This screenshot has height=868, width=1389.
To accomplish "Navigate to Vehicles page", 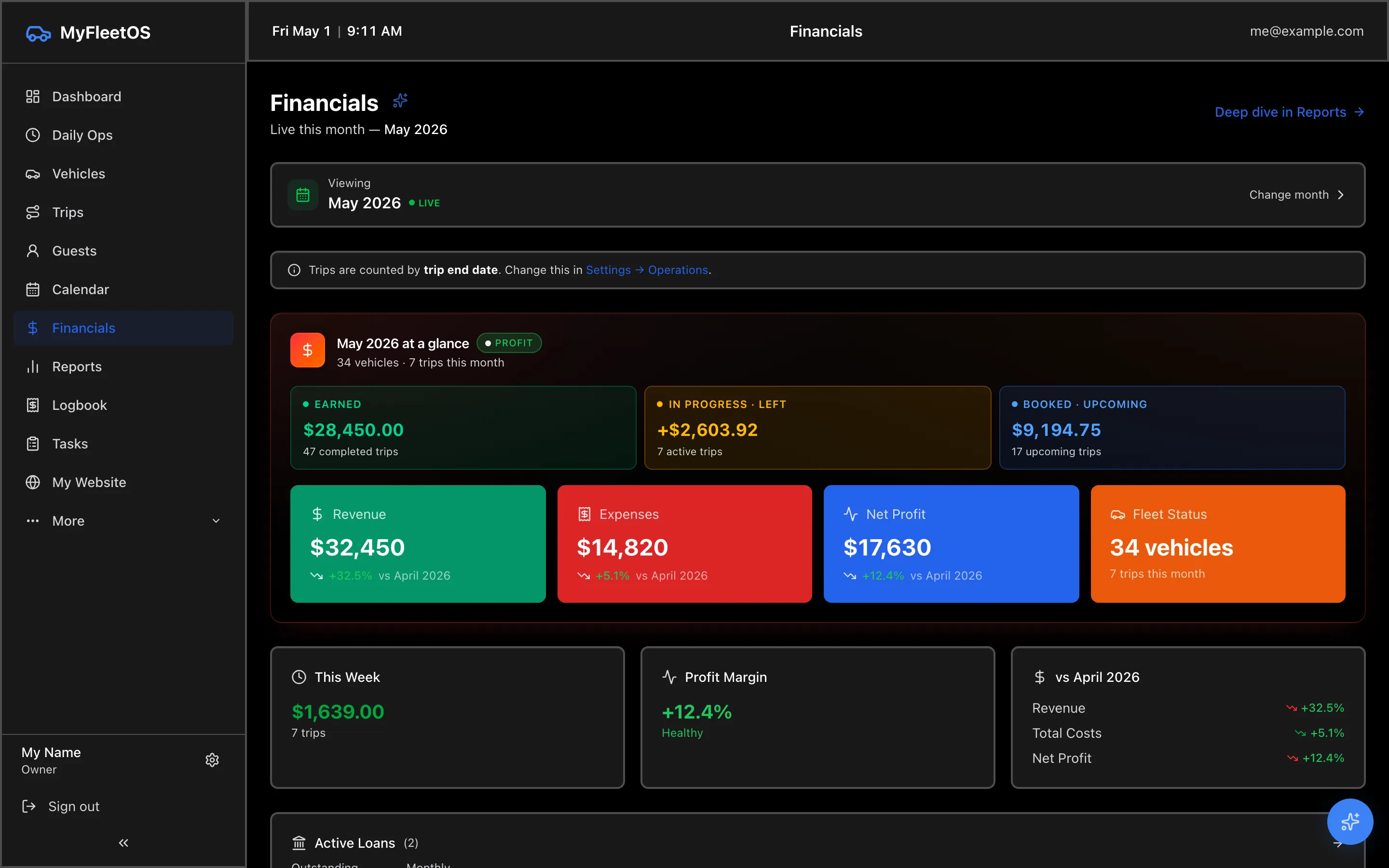I will coord(123,174).
